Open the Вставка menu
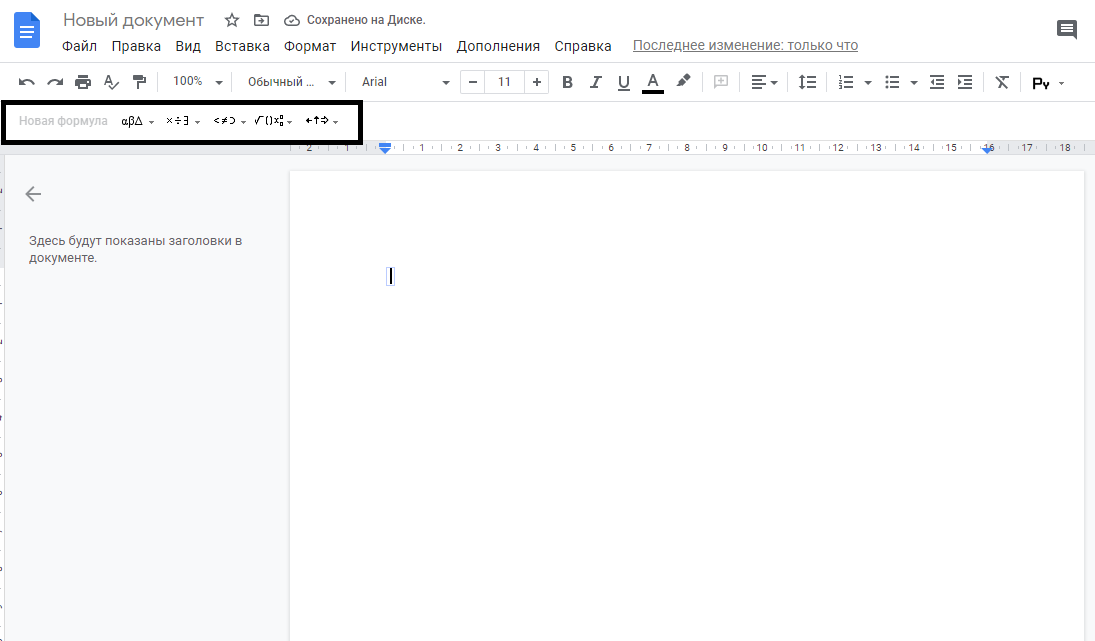This screenshot has height=641, width=1095. pos(242,46)
